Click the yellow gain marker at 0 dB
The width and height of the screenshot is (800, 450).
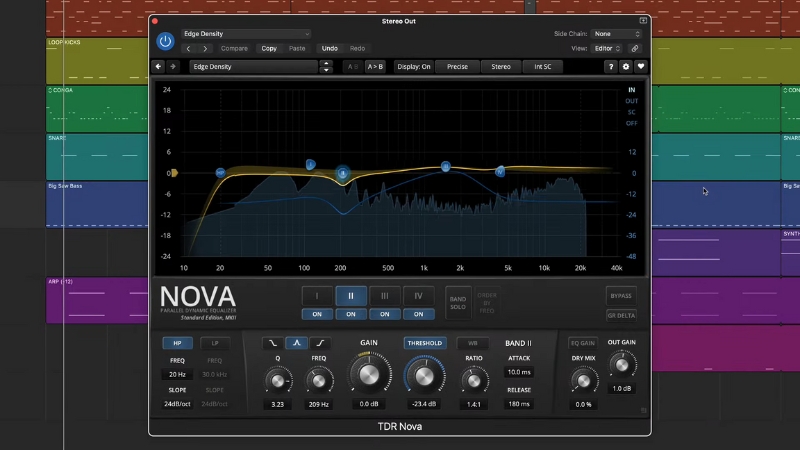pyautogui.click(x=174, y=173)
